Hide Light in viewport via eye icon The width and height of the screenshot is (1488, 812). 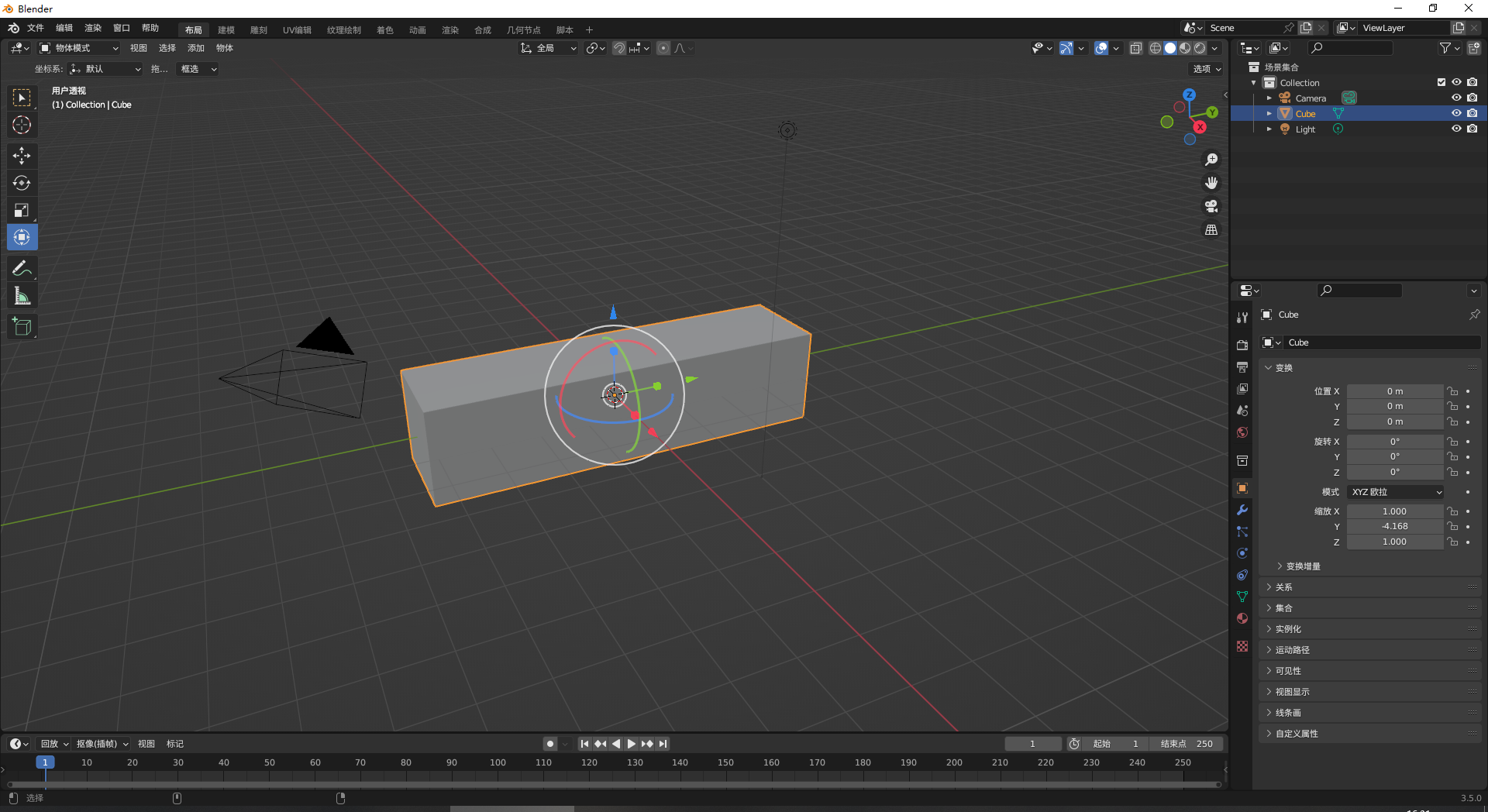click(x=1456, y=129)
